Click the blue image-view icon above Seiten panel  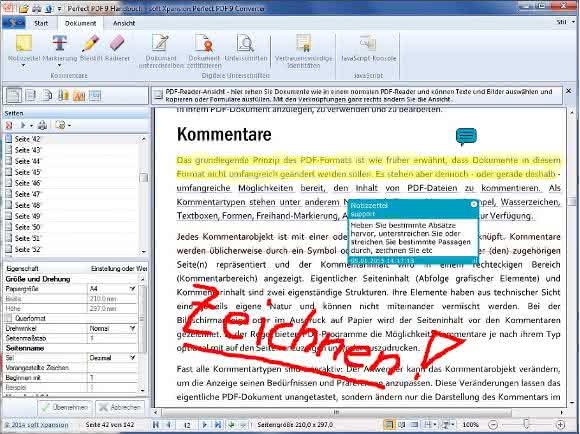[x=95, y=95]
